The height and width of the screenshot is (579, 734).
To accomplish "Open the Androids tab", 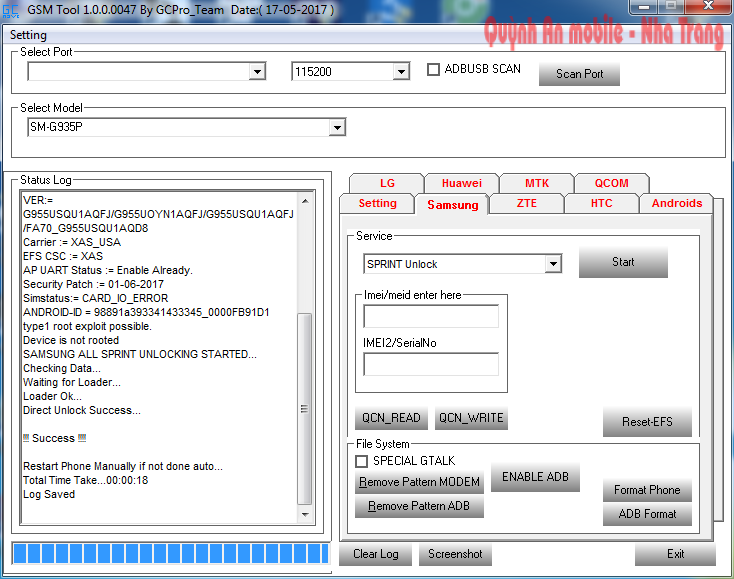I will point(677,203).
